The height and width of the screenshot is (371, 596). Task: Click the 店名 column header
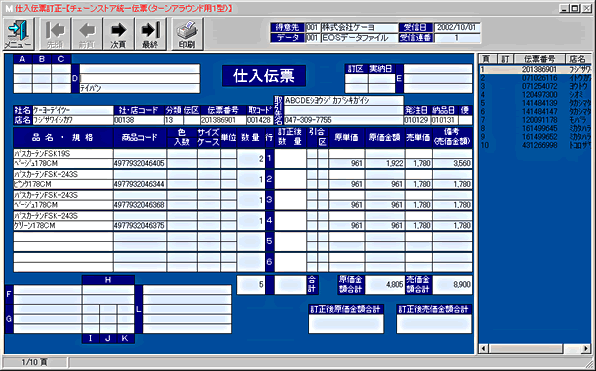[x=578, y=59]
